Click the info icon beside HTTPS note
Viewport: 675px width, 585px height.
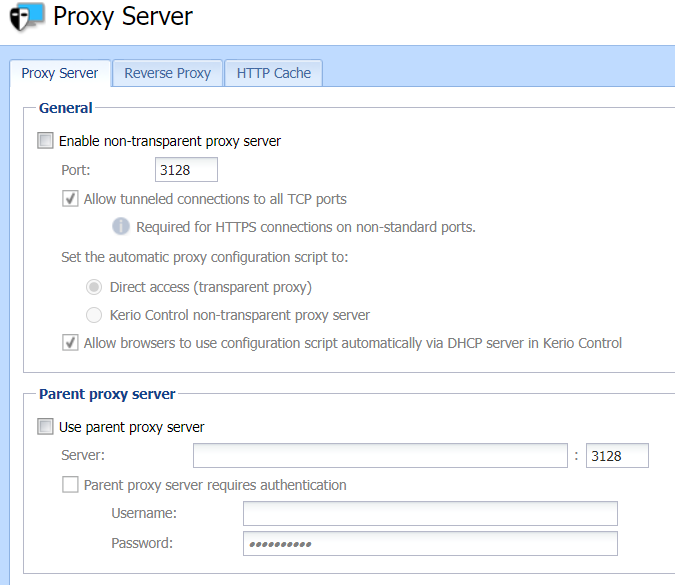[x=121, y=226]
